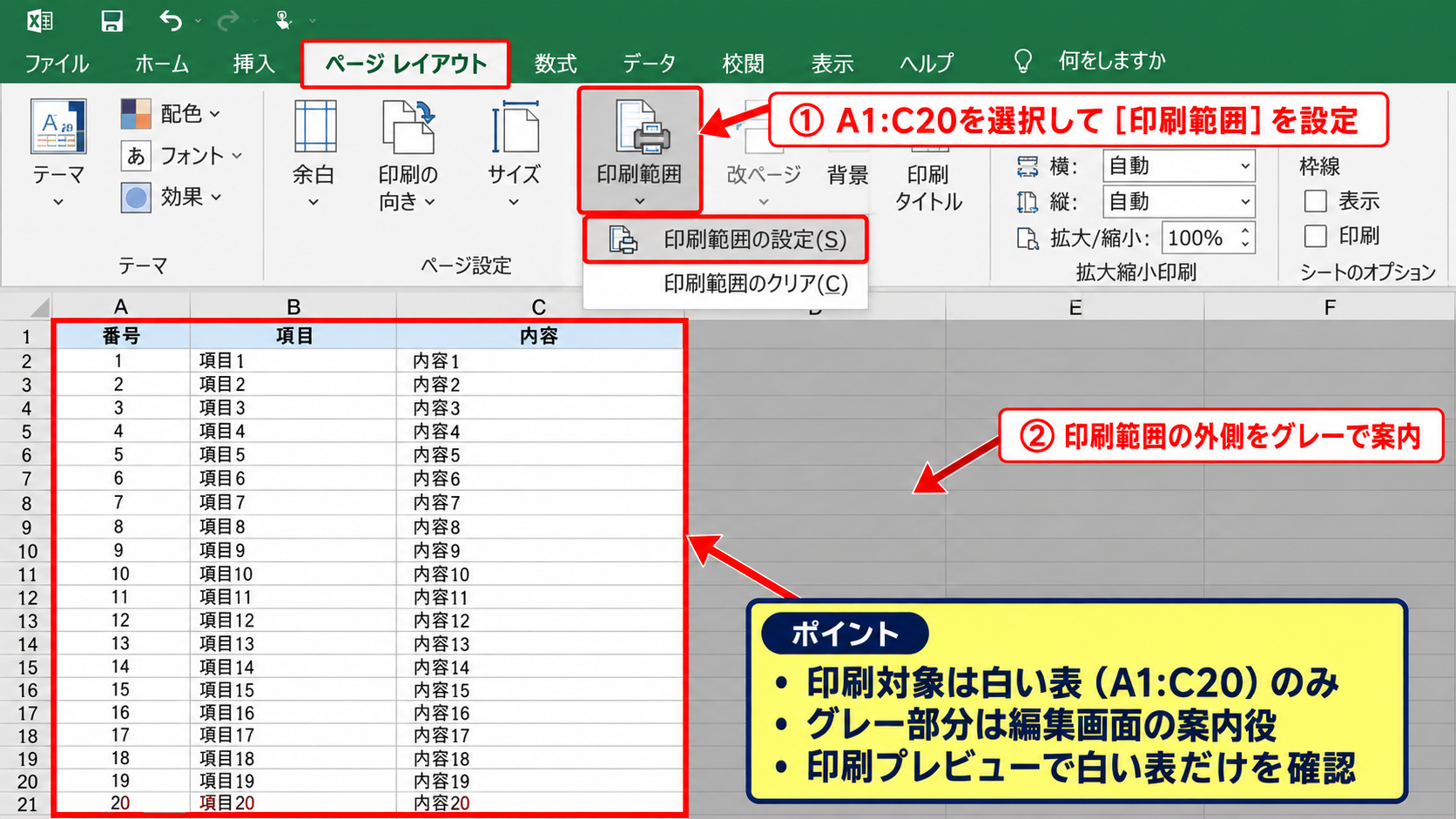Click 何をしますか search box
Image resolution: width=1456 pixels, height=819 pixels.
tap(1111, 61)
